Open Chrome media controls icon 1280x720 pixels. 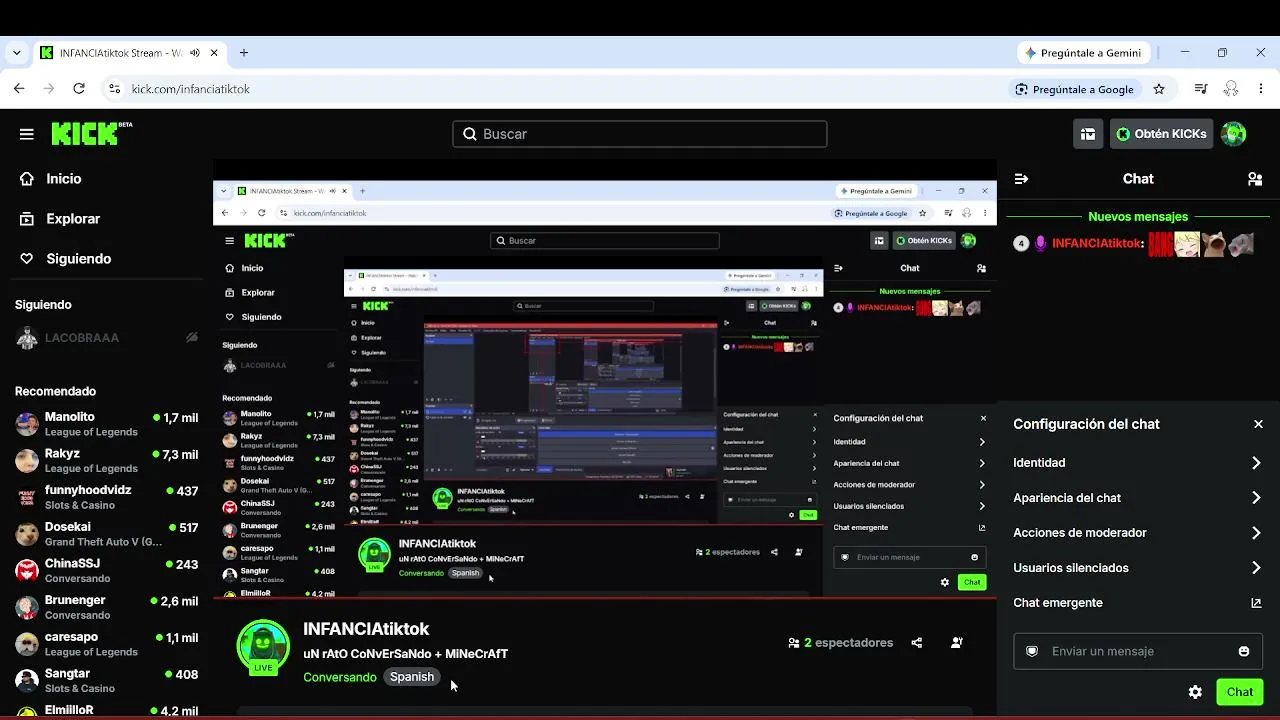point(1201,89)
